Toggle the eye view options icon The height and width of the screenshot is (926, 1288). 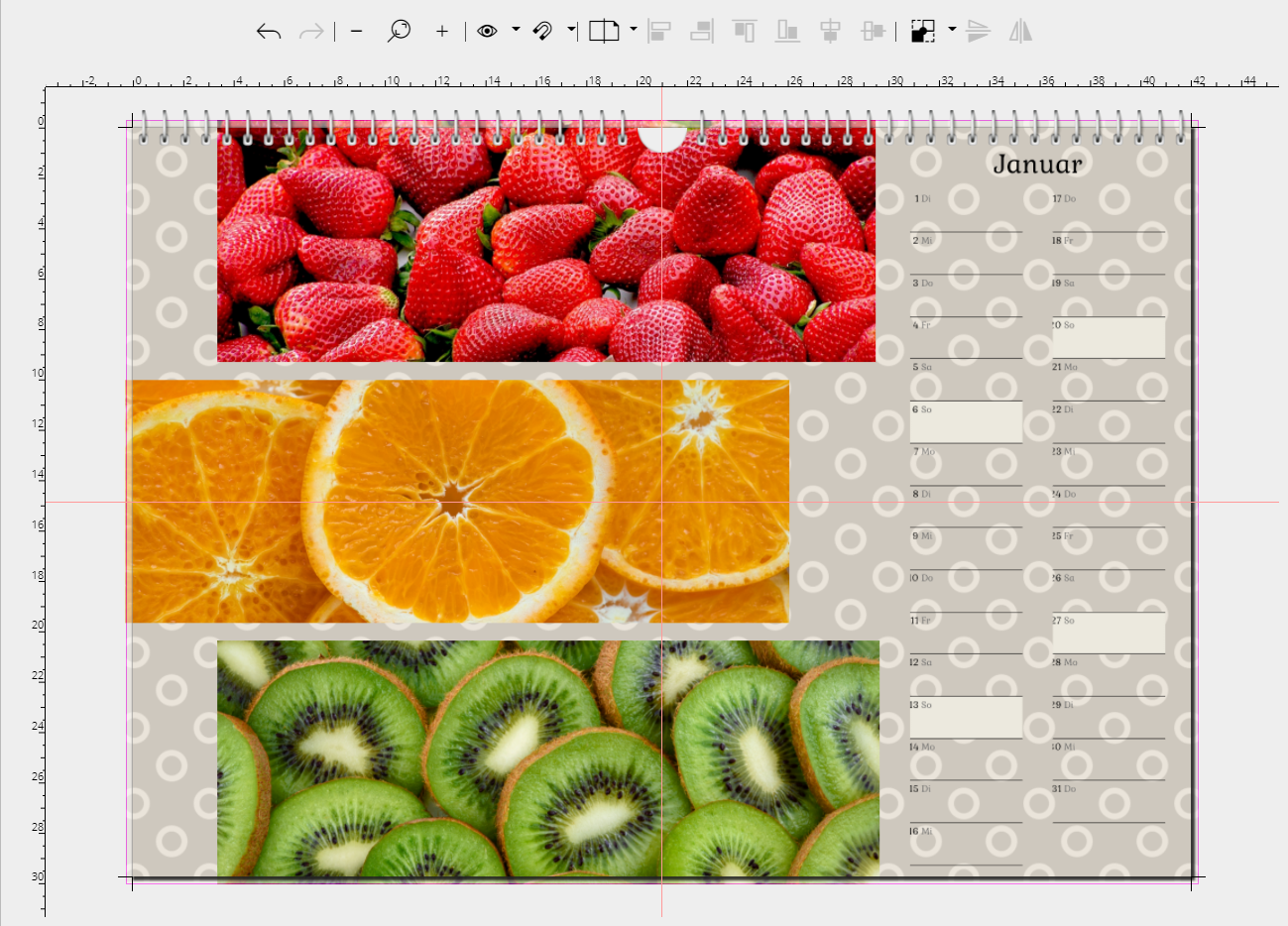coord(487,32)
